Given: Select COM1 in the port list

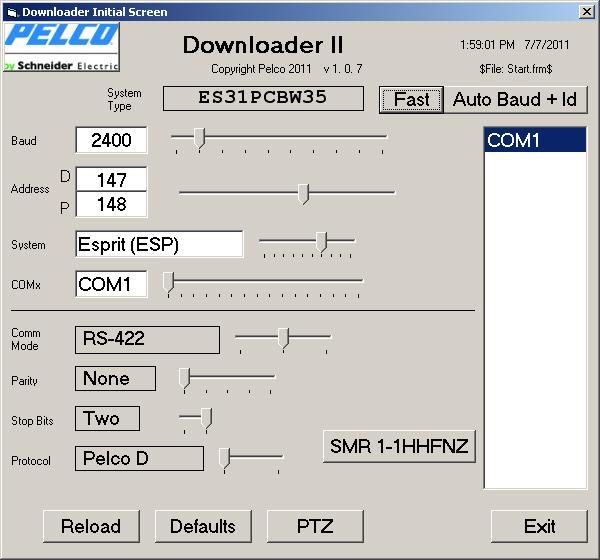Looking at the screenshot, I should tap(535, 140).
